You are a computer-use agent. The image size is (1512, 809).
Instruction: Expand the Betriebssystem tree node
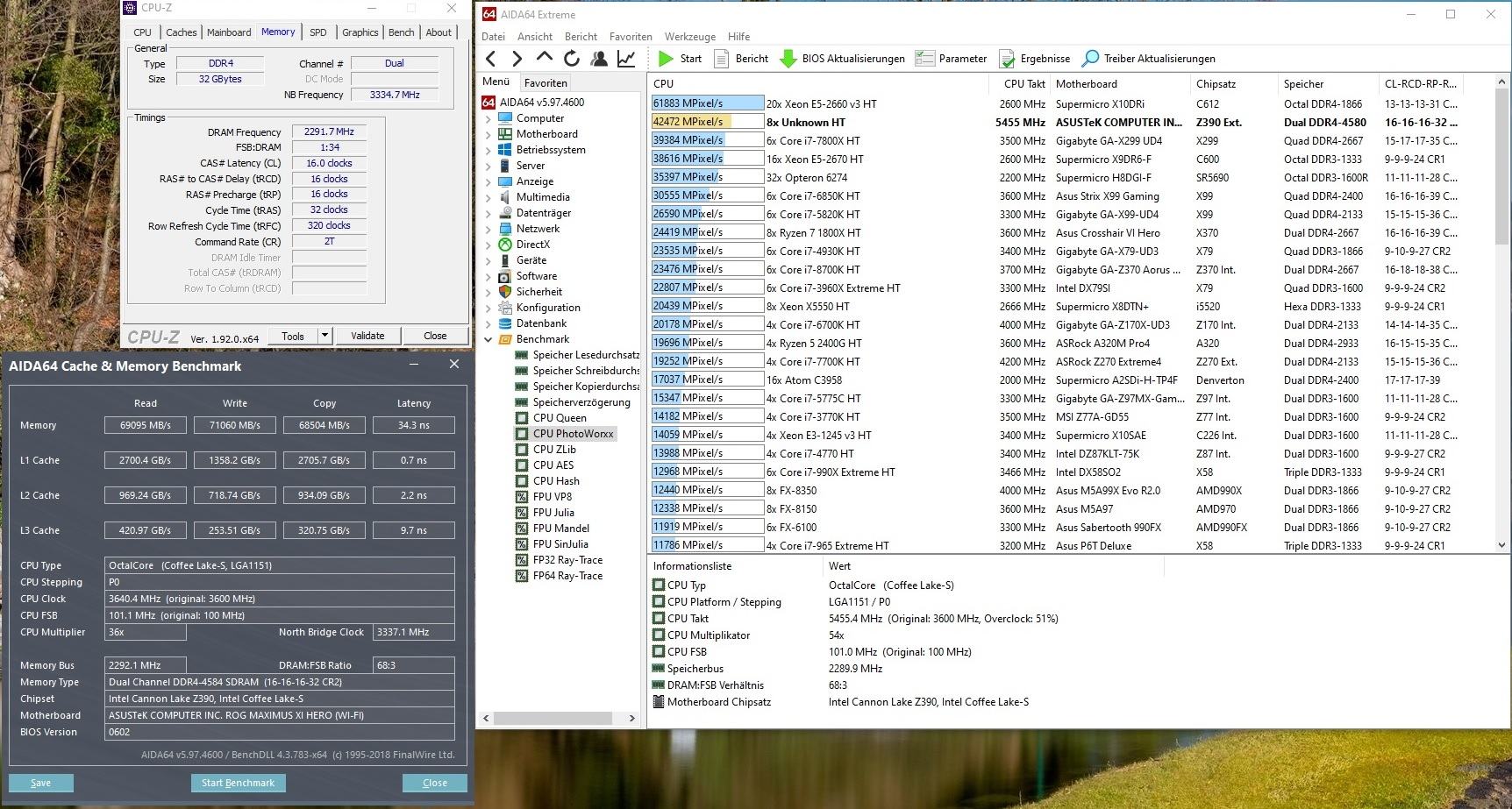coord(489,150)
